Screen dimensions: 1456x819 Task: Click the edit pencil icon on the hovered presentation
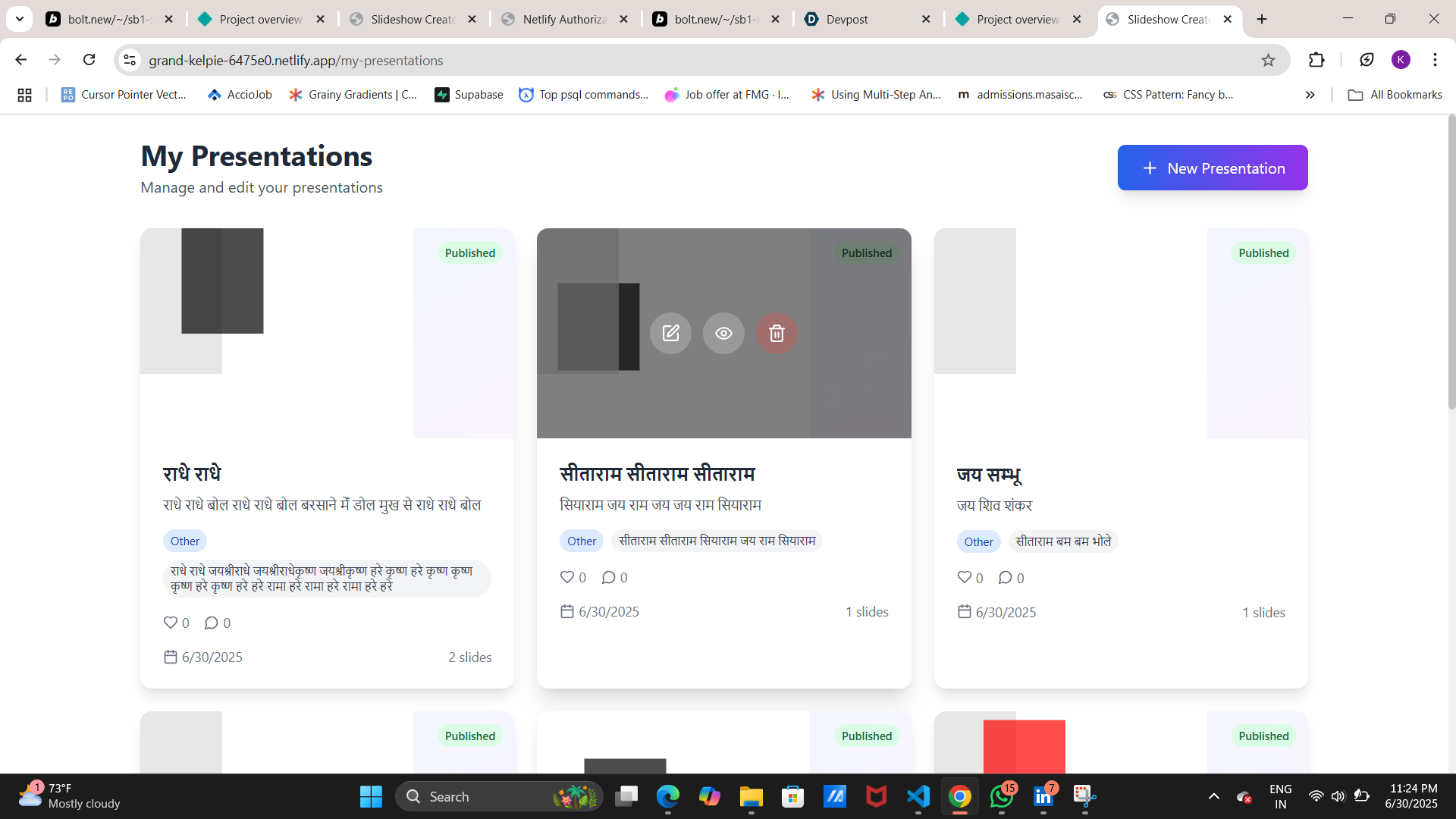coord(670,334)
